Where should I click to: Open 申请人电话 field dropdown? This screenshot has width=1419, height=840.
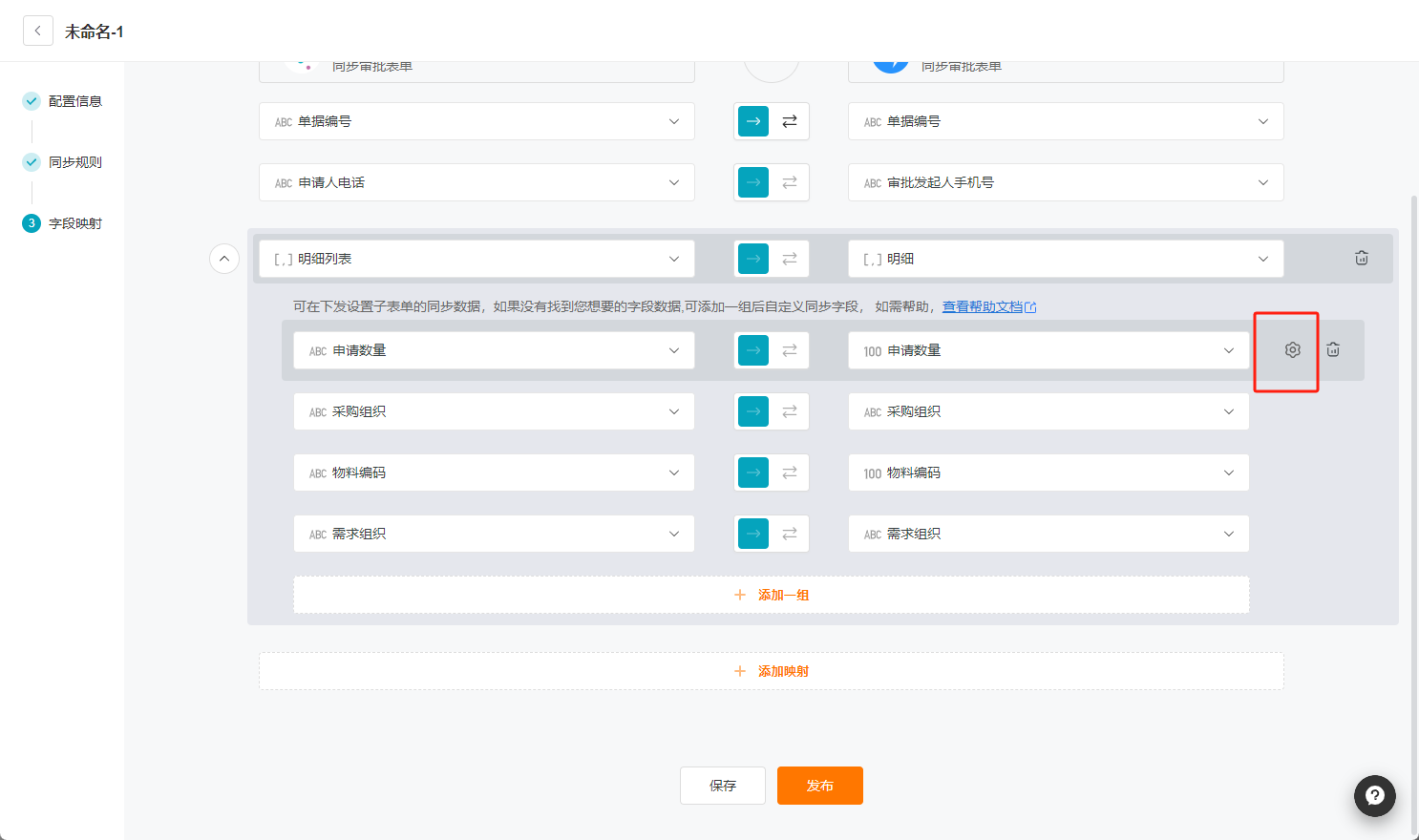477,182
